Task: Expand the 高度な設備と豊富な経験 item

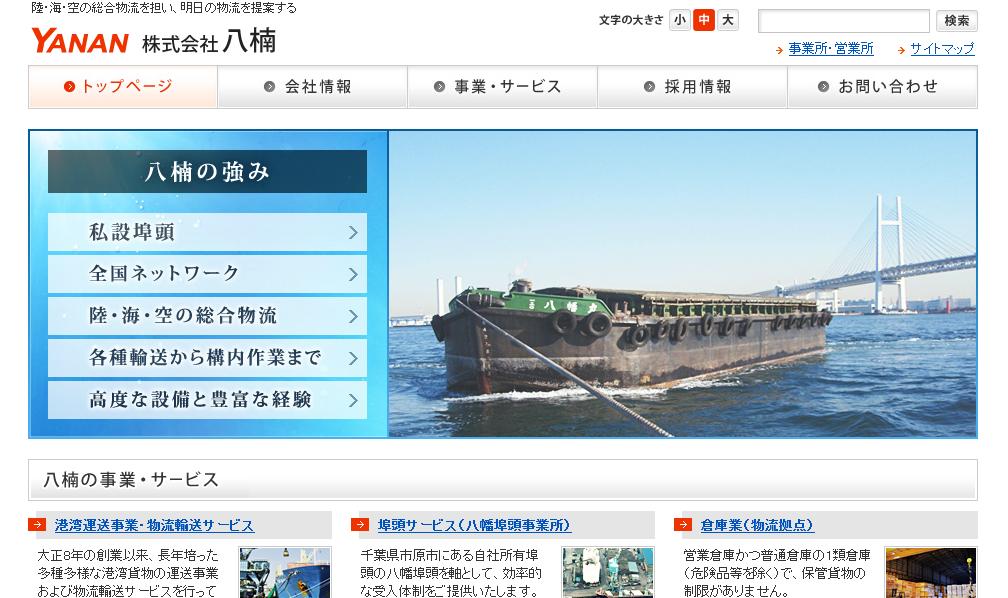Action: click(x=207, y=400)
